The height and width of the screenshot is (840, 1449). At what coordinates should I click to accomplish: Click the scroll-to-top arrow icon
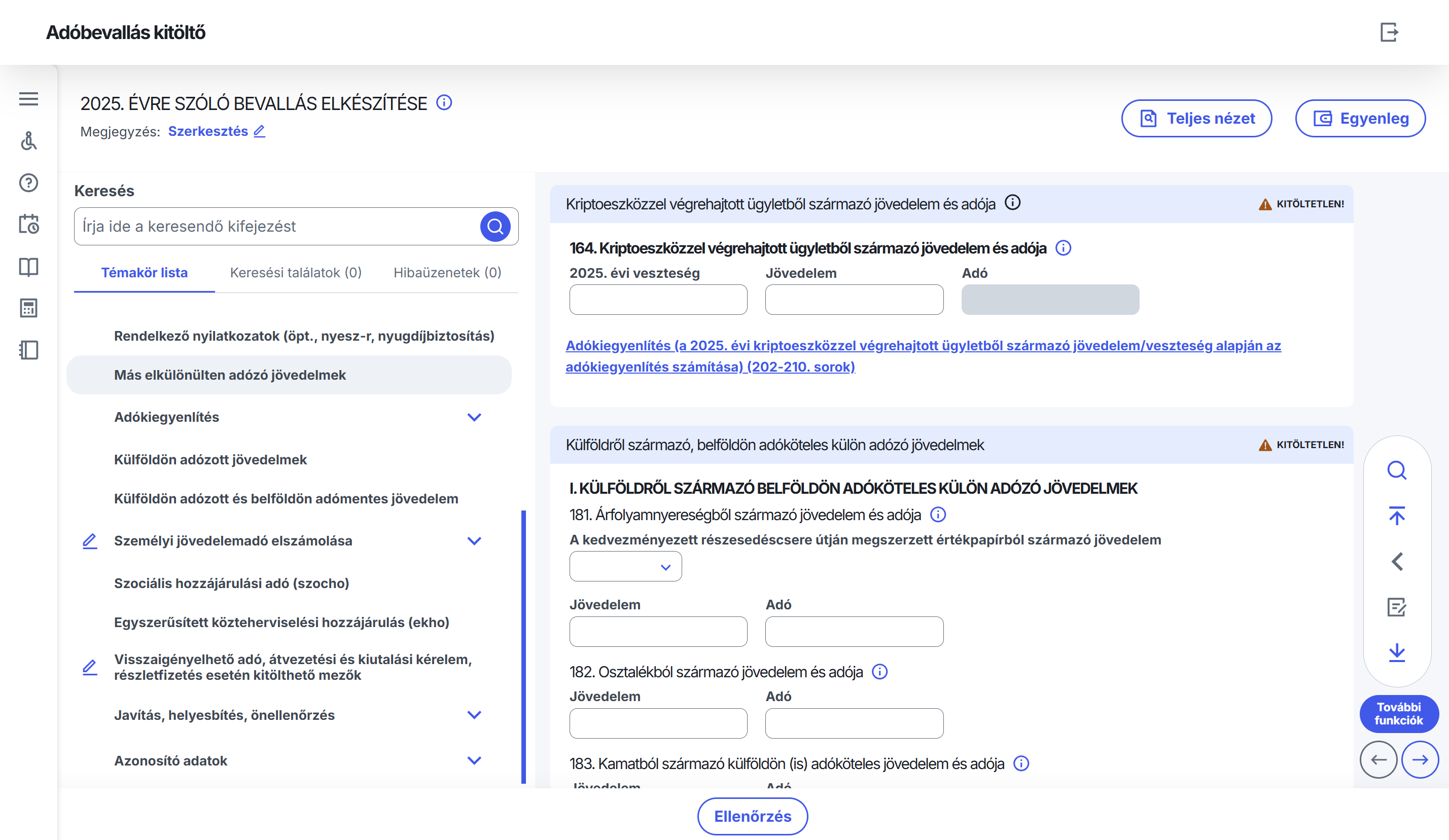[1397, 516]
